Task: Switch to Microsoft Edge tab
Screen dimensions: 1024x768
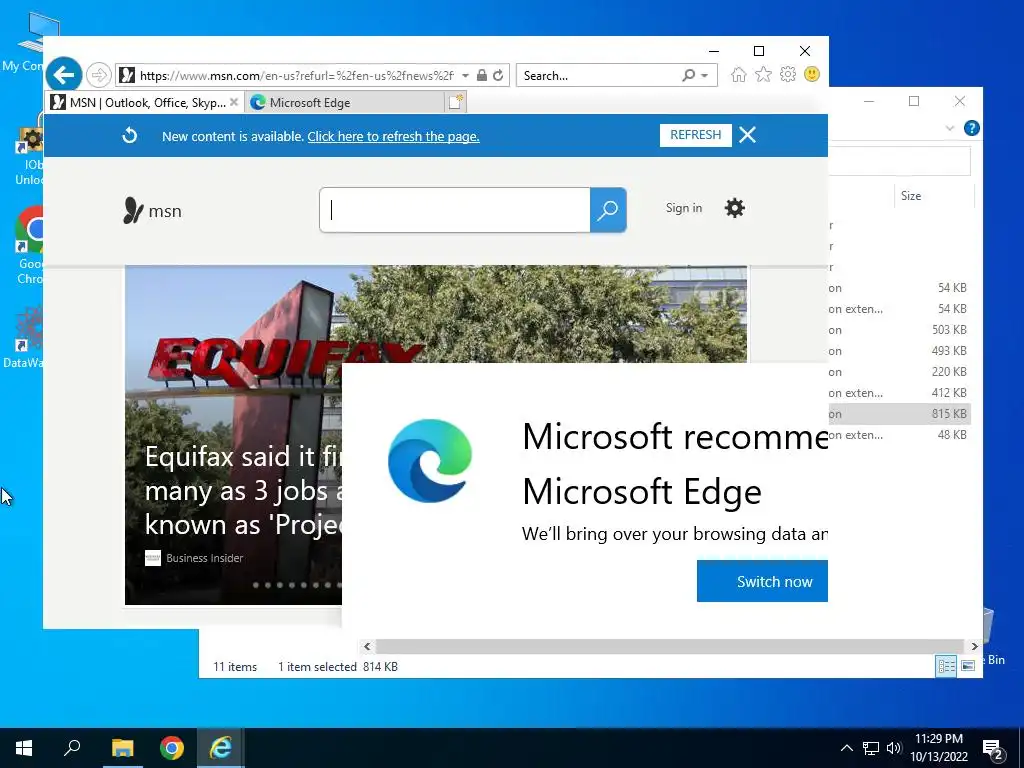Action: click(345, 103)
